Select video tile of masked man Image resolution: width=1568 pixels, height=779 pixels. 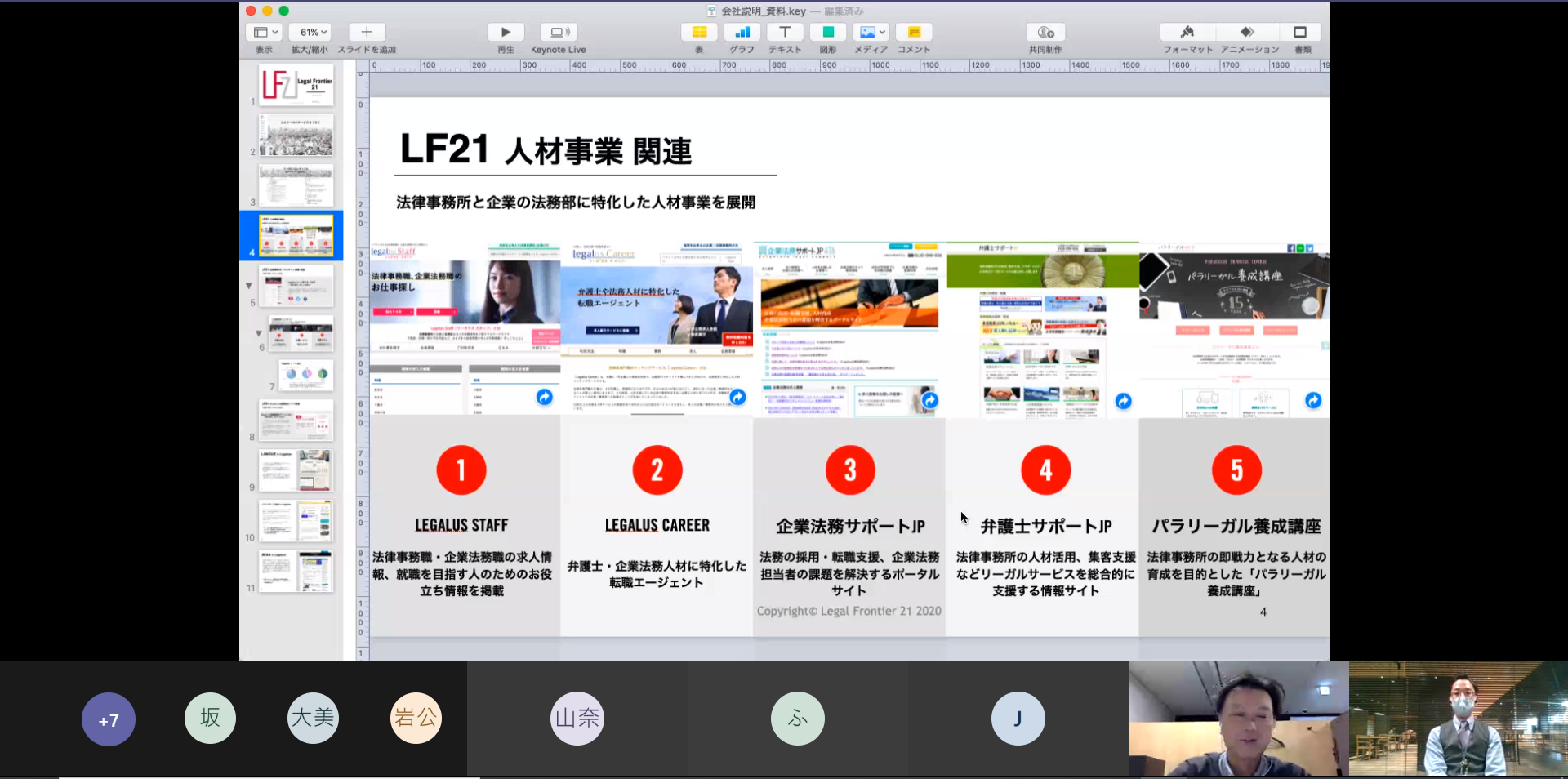(1459, 719)
